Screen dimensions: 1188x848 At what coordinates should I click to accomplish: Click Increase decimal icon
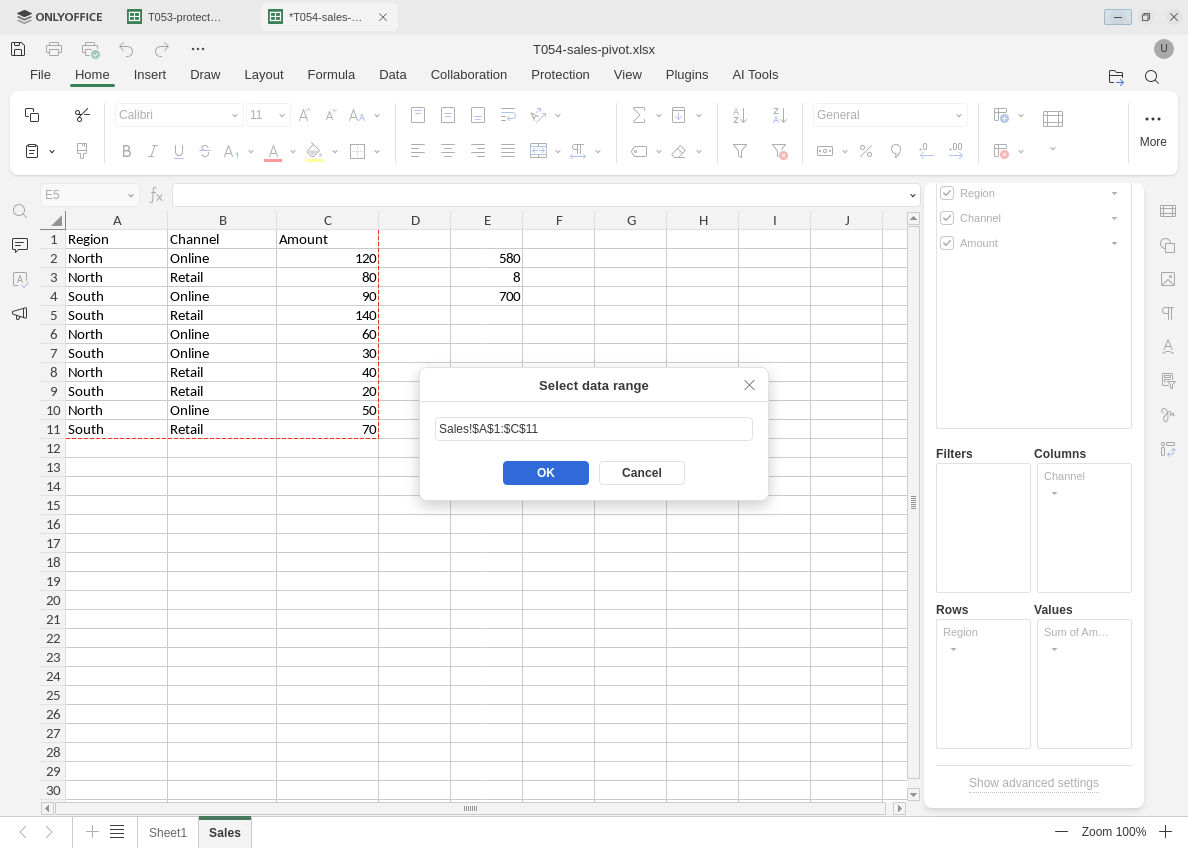click(956, 151)
